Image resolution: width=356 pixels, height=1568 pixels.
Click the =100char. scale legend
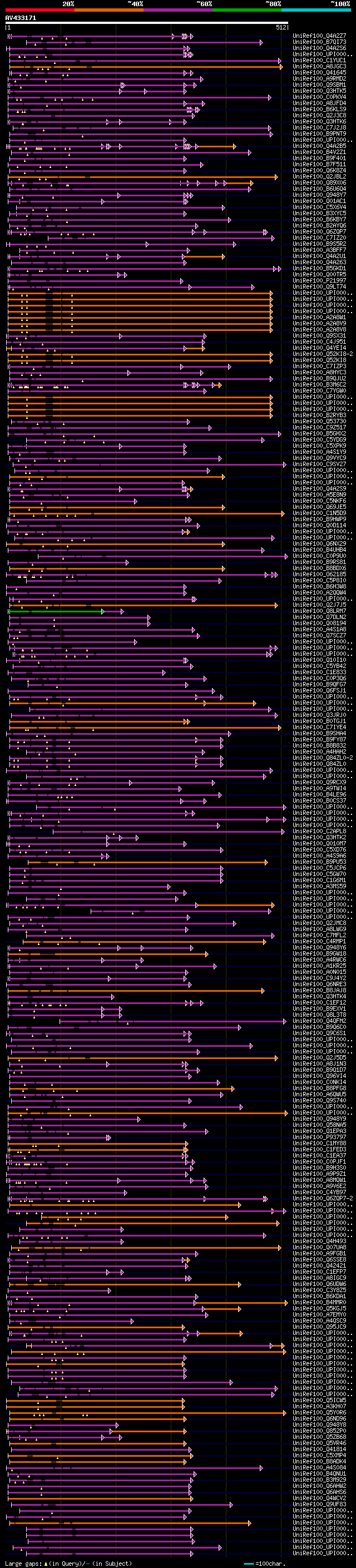pos(264,1564)
